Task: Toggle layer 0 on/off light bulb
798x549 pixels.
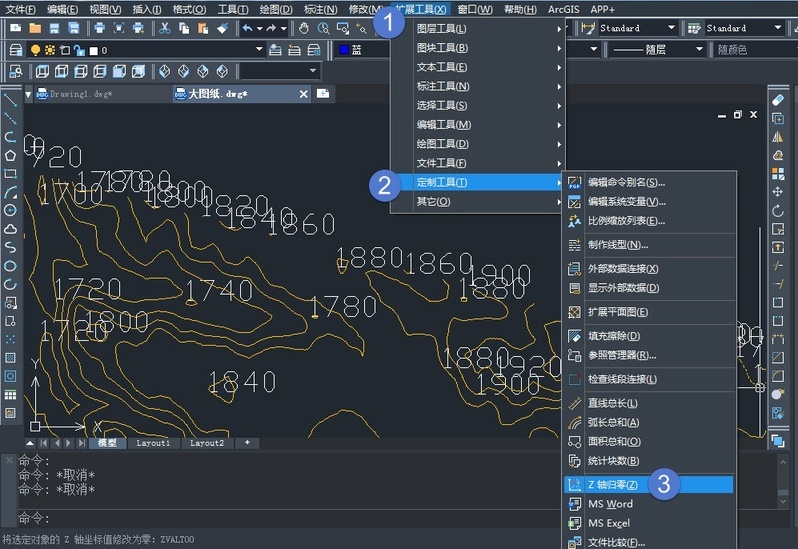Action: pos(35,50)
